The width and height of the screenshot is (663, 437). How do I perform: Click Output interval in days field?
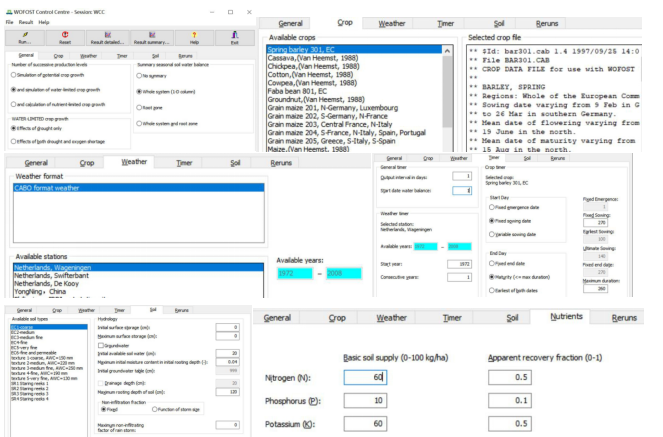(462, 176)
